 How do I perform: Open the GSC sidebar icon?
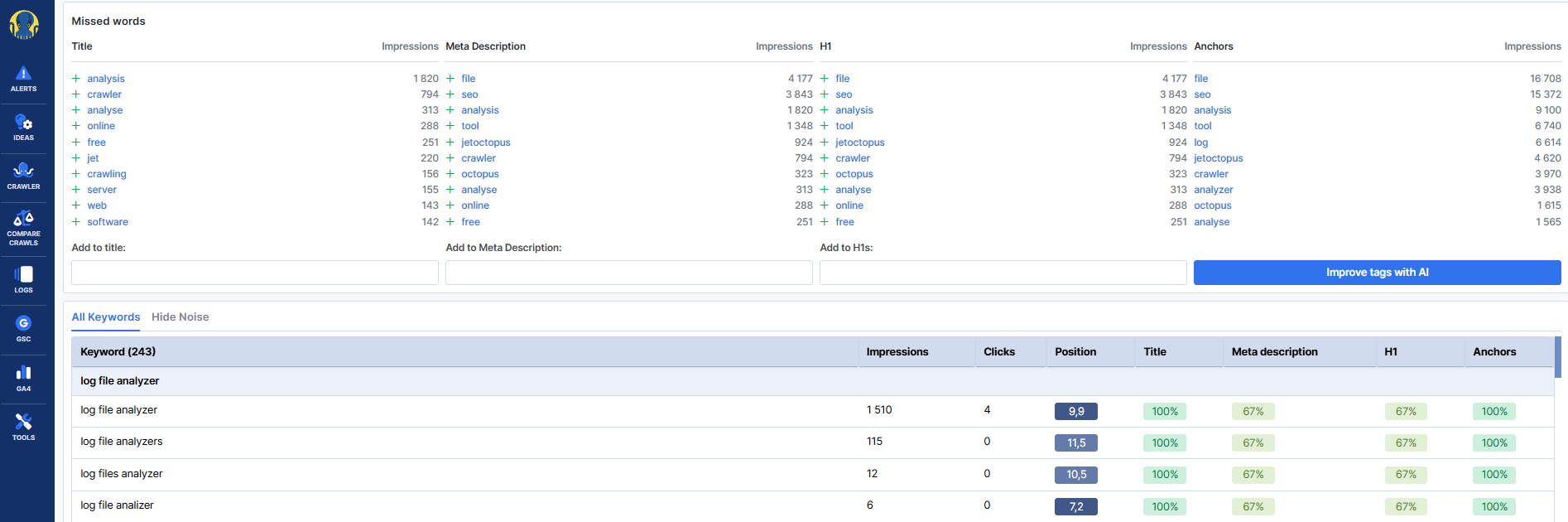pos(23,328)
